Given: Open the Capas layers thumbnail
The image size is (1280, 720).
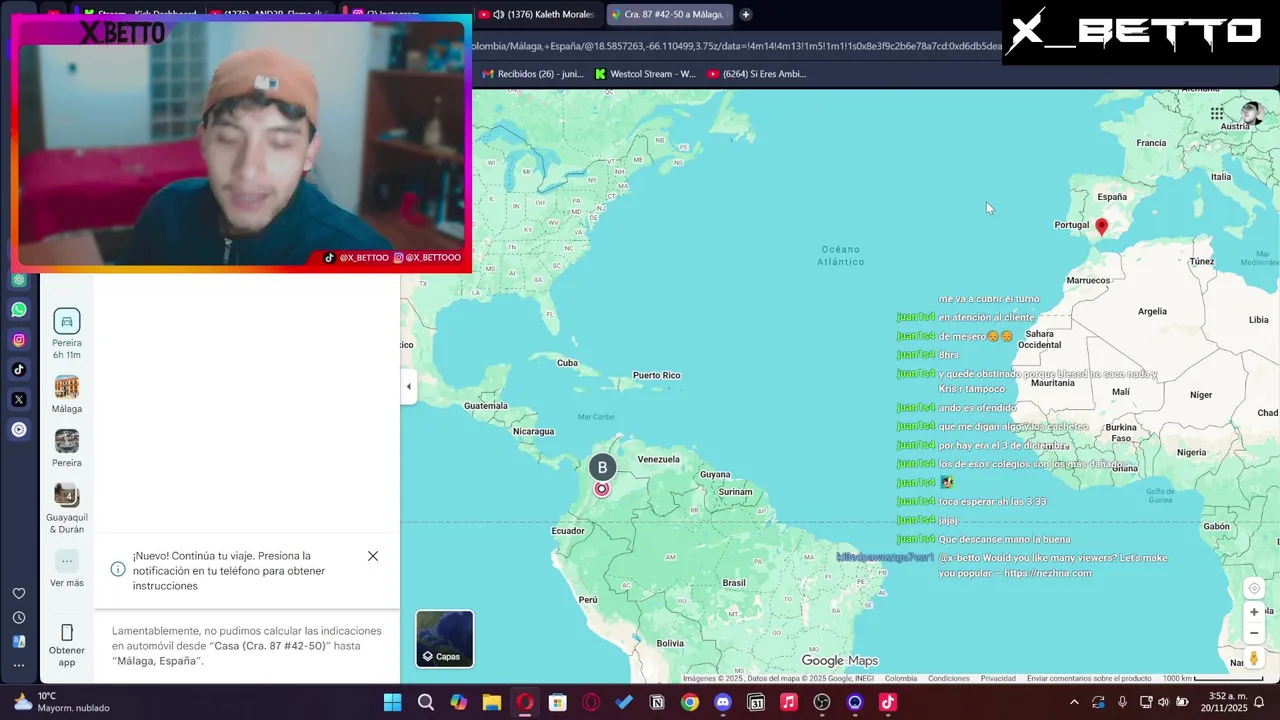Looking at the screenshot, I should [445, 638].
